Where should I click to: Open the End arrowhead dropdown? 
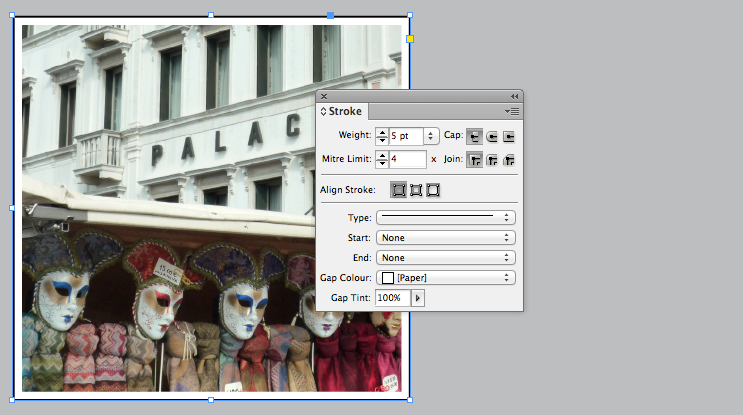click(446, 257)
